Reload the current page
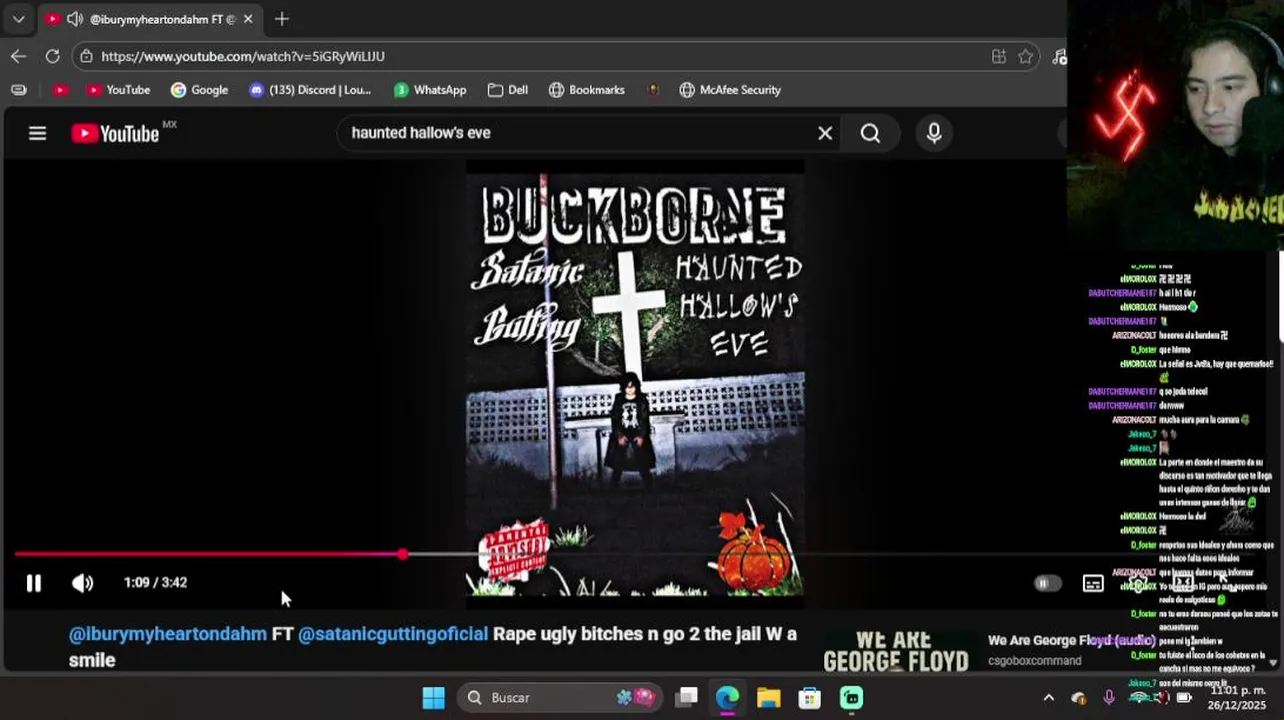The width and height of the screenshot is (1284, 720). coord(52,56)
